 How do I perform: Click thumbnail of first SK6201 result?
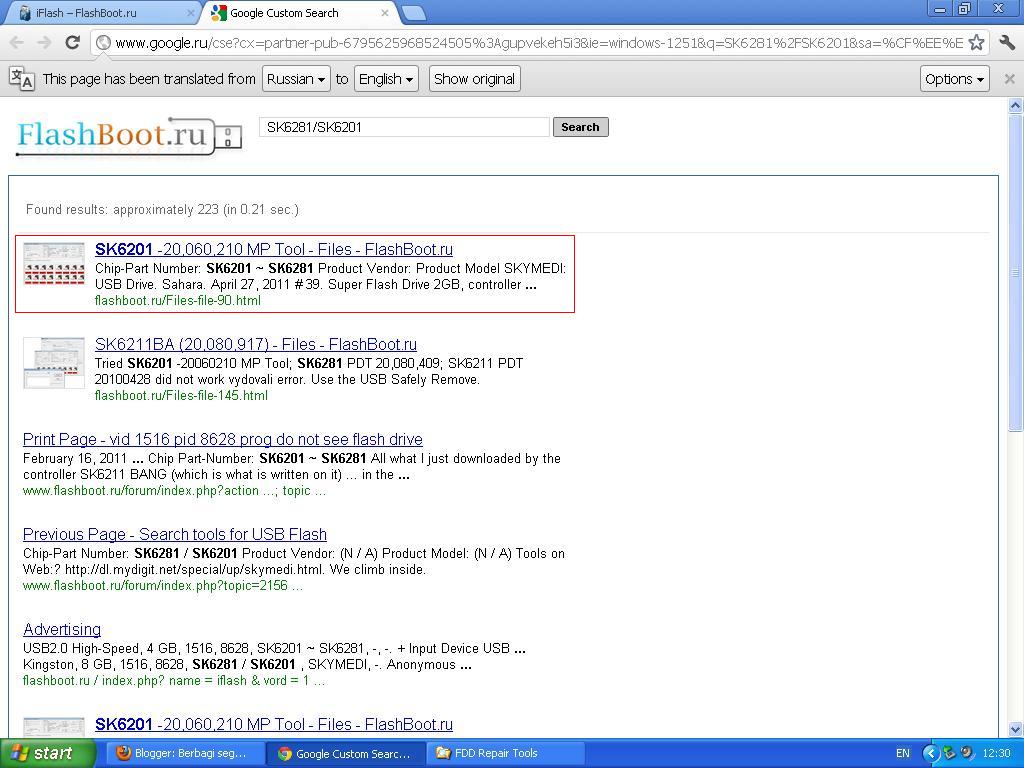54,264
